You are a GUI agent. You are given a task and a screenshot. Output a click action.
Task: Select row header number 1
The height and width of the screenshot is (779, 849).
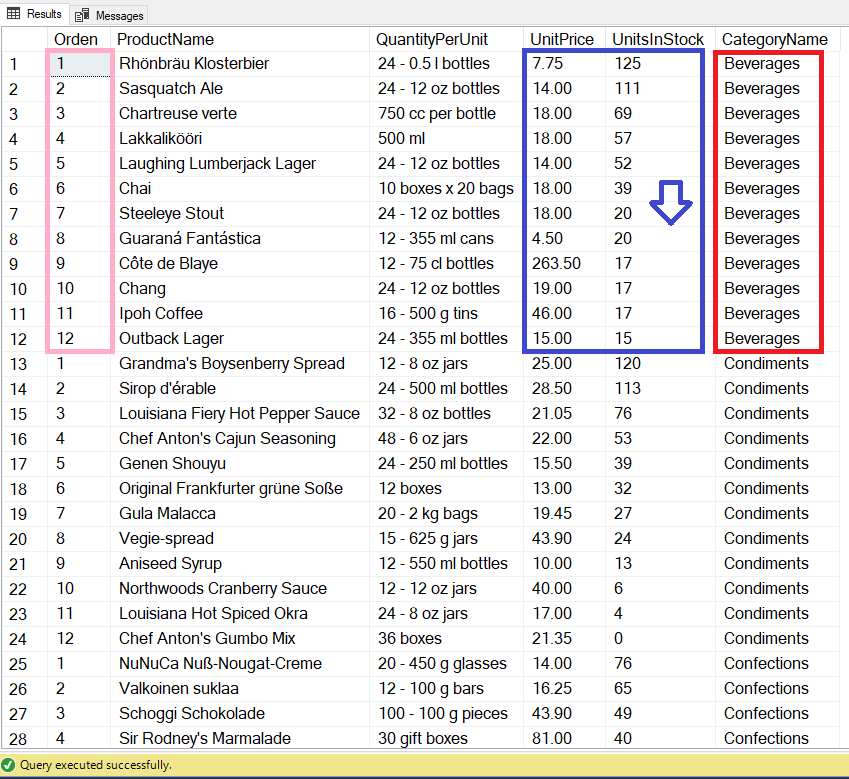point(25,64)
